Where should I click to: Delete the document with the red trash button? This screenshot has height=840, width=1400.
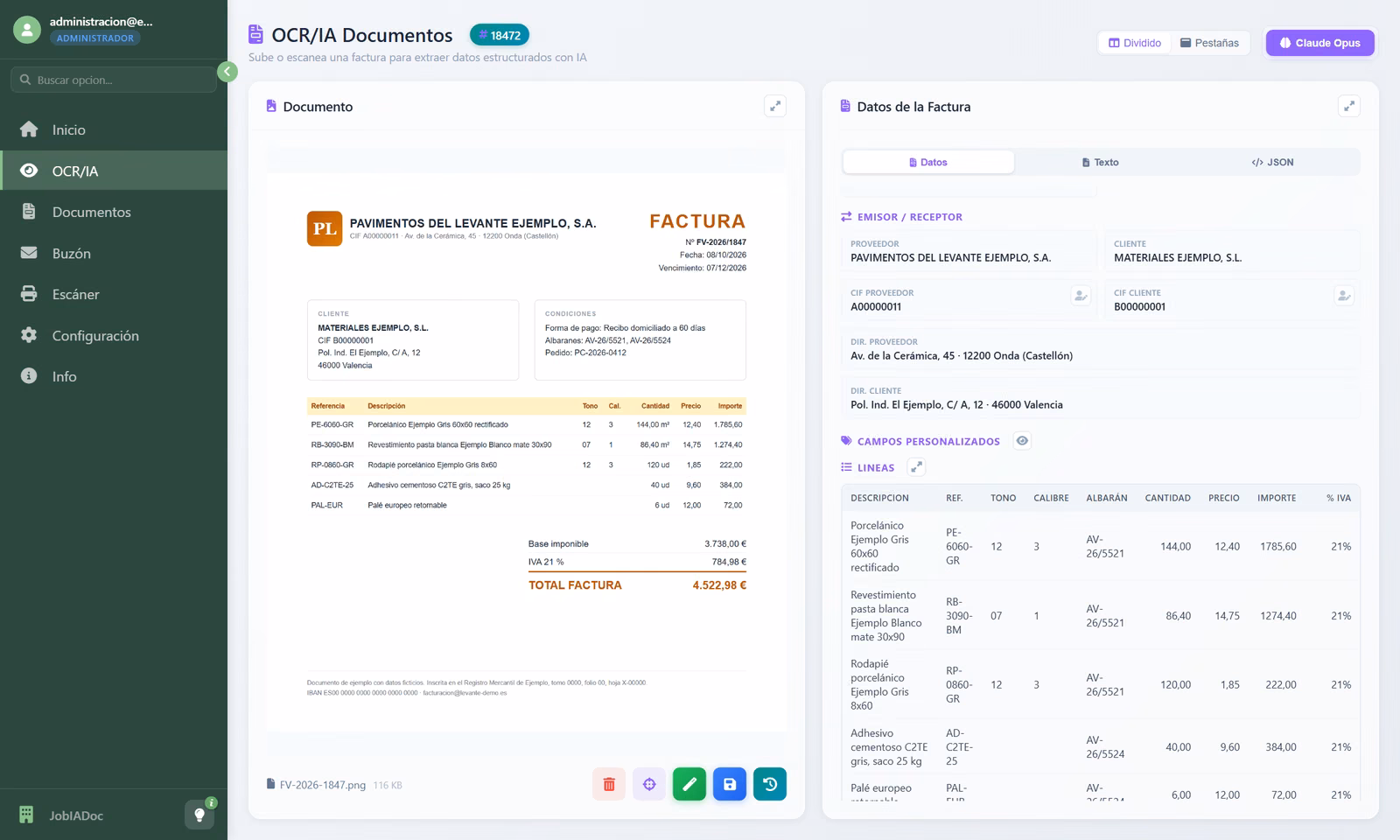pos(609,784)
